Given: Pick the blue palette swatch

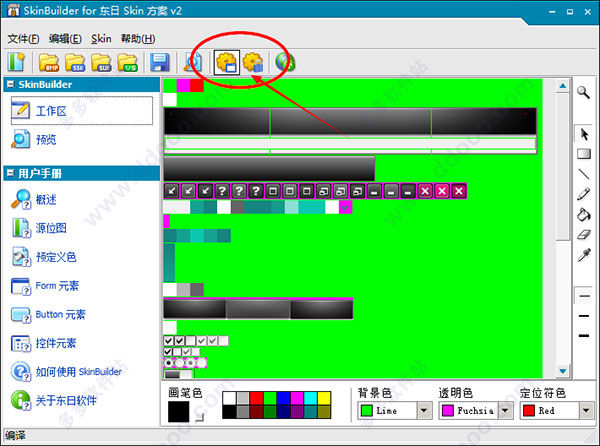Looking at the screenshot, I should (x=283, y=398).
